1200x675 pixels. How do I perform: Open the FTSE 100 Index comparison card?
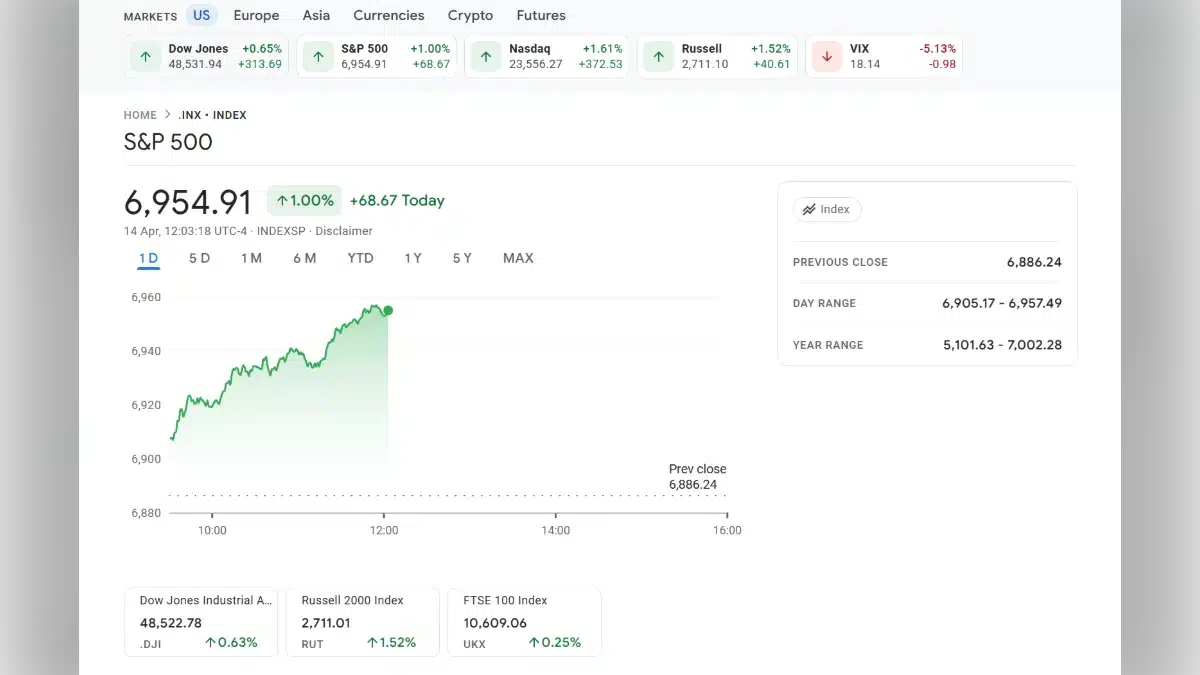point(524,621)
